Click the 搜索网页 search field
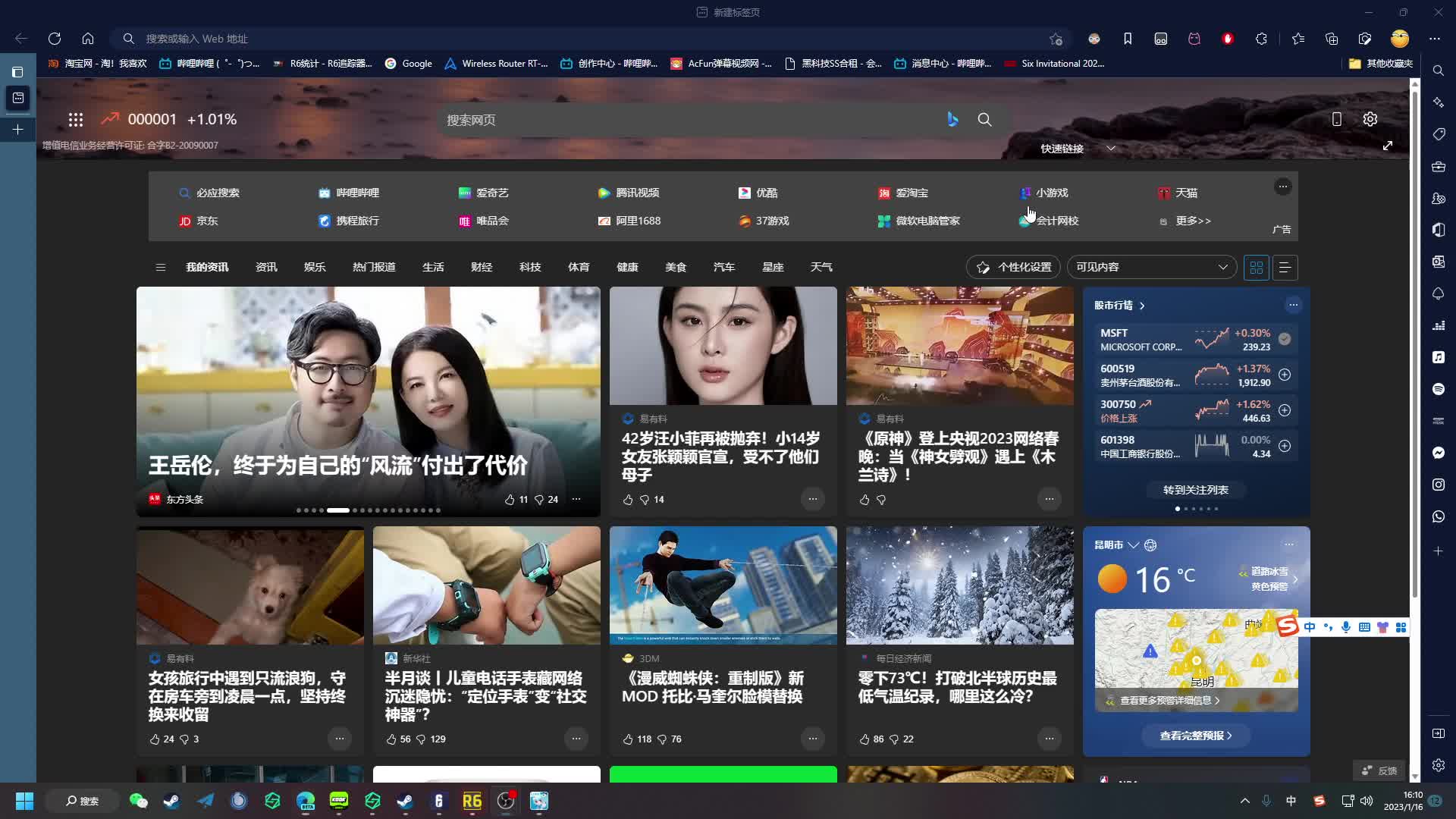 [x=682, y=120]
